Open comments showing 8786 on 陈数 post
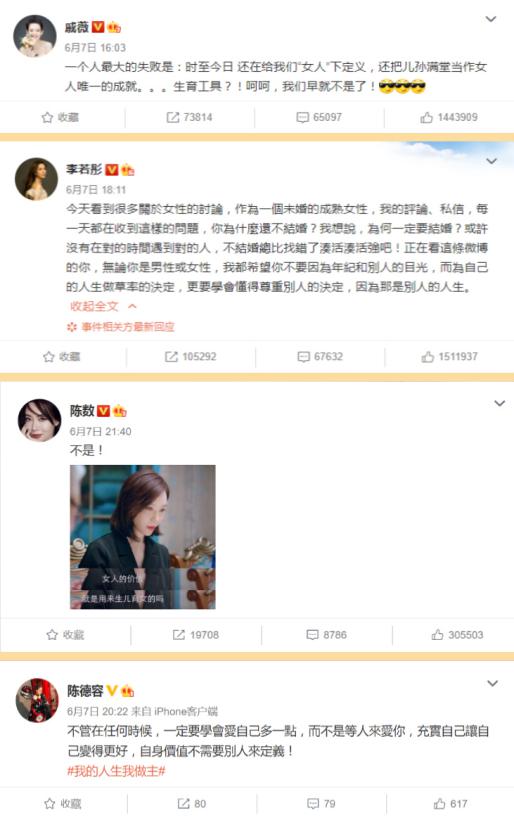 click(x=312, y=635)
